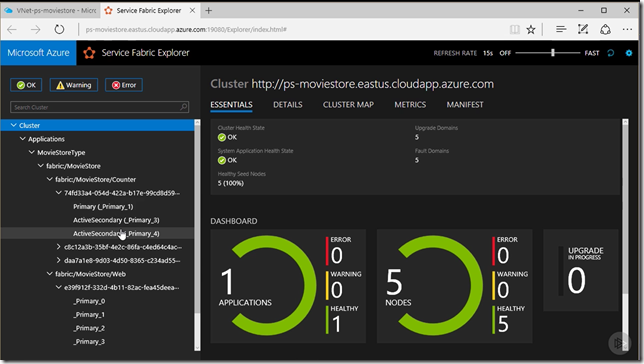Collapse the Applications tree node
Image resolution: width=644 pixels, height=364 pixels.
(x=23, y=138)
